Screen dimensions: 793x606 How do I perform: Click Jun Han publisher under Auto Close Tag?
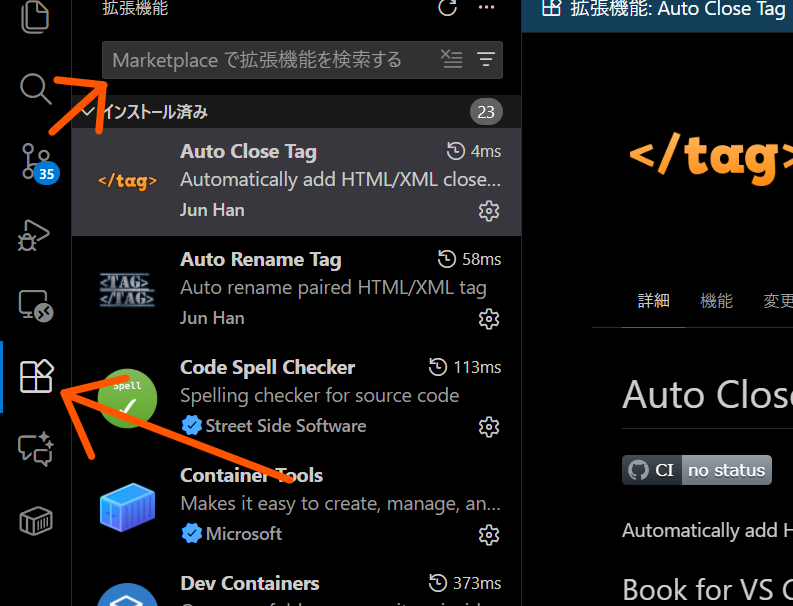tap(212, 210)
